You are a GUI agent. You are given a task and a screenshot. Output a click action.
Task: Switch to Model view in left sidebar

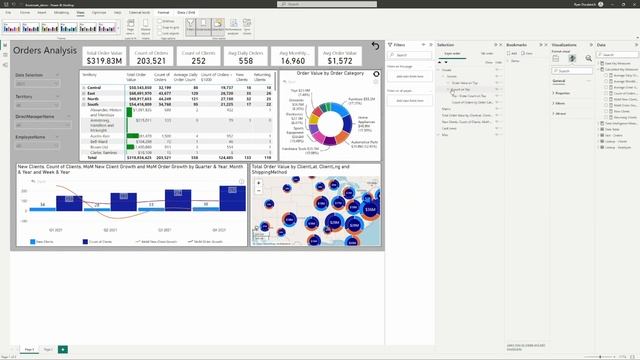tap(5, 65)
